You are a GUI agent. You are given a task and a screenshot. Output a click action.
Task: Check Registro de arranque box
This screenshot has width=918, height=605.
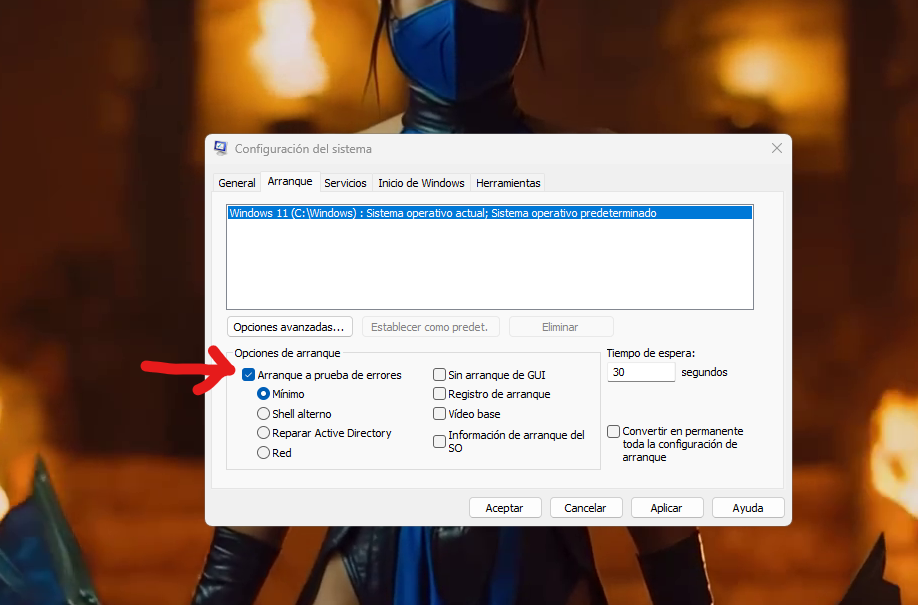point(440,394)
